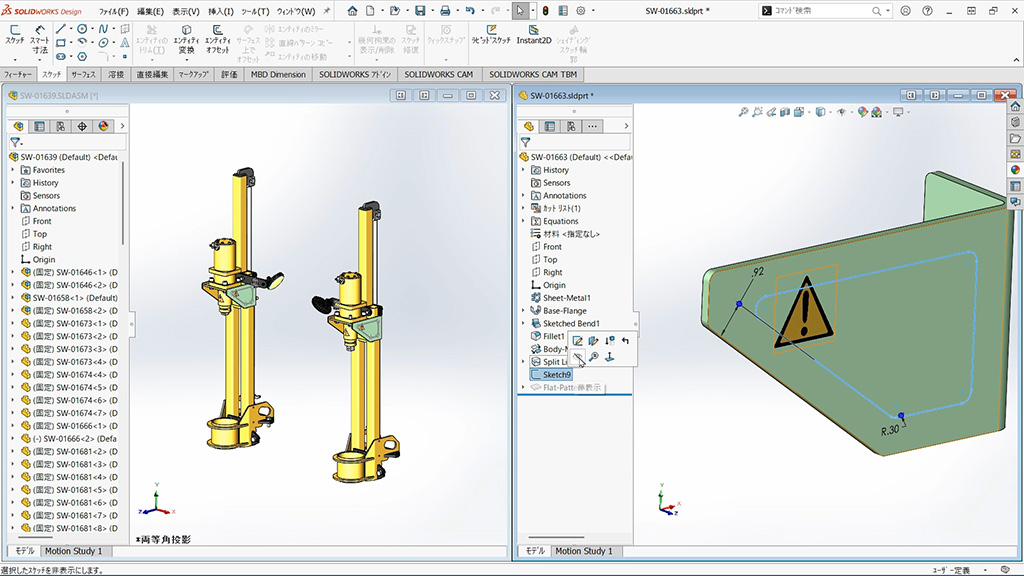Click the Rebuild traffic light icon
This screenshot has height=576, width=1024.
[545, 11]
